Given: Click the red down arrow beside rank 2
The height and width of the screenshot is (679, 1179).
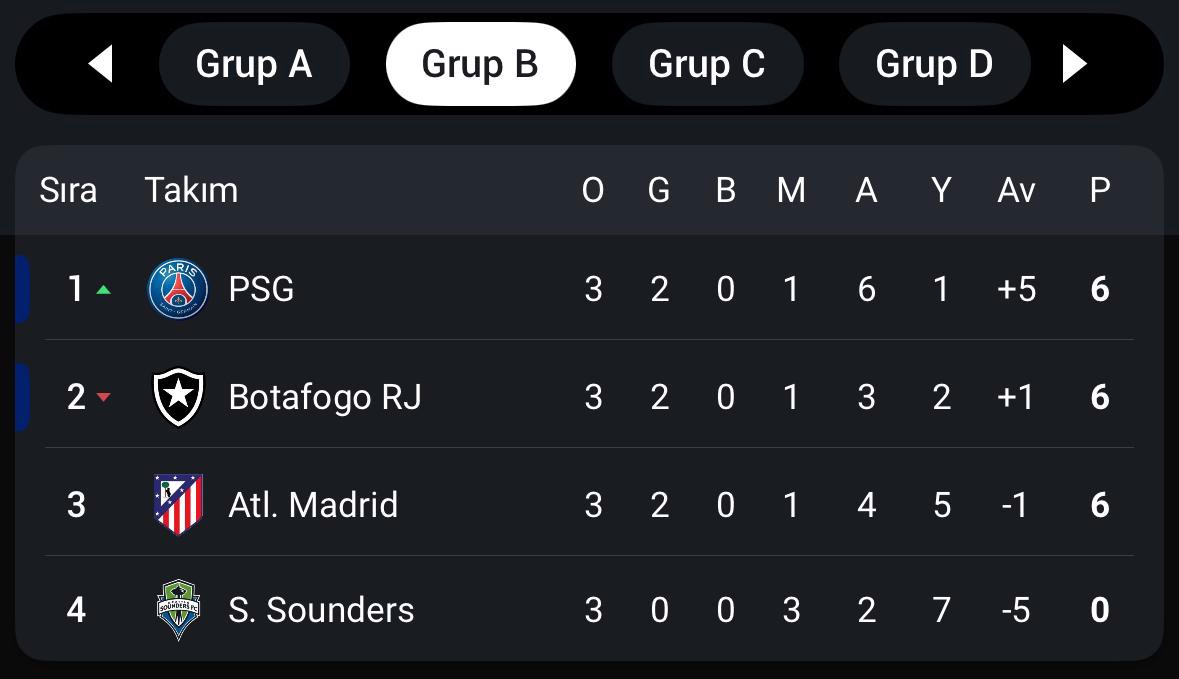Looking at the screenshot, I should [104, 397].
